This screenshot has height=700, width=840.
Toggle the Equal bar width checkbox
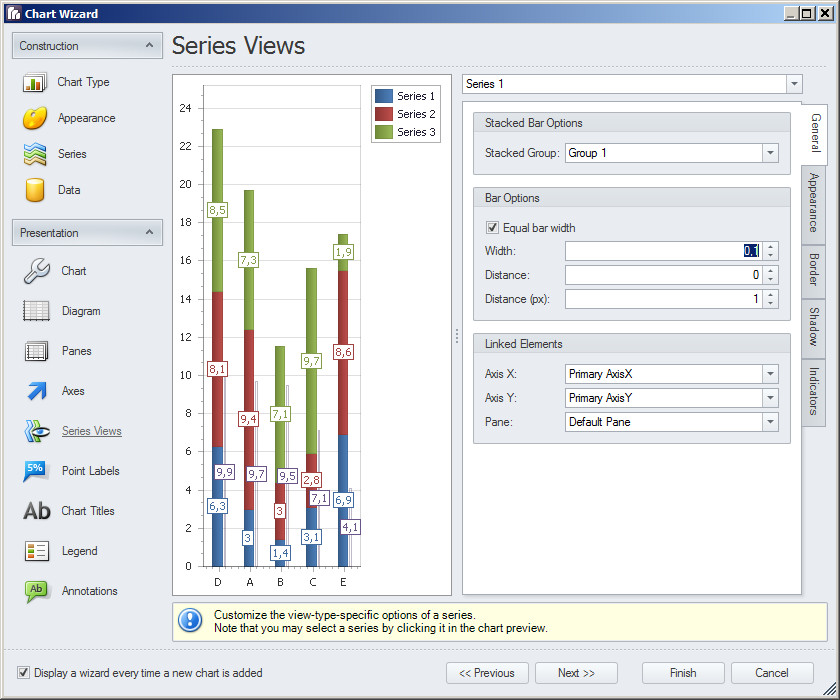(492, 228)
